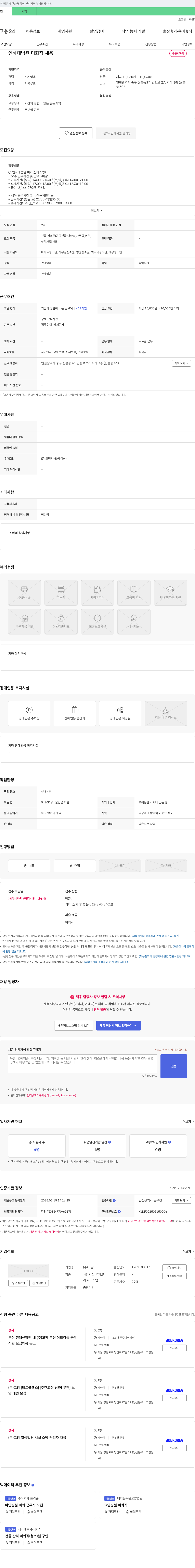Switch to the 복리후생 tab
The height and width of the screenshot is (1568, 195).
(x=114, y=44)
